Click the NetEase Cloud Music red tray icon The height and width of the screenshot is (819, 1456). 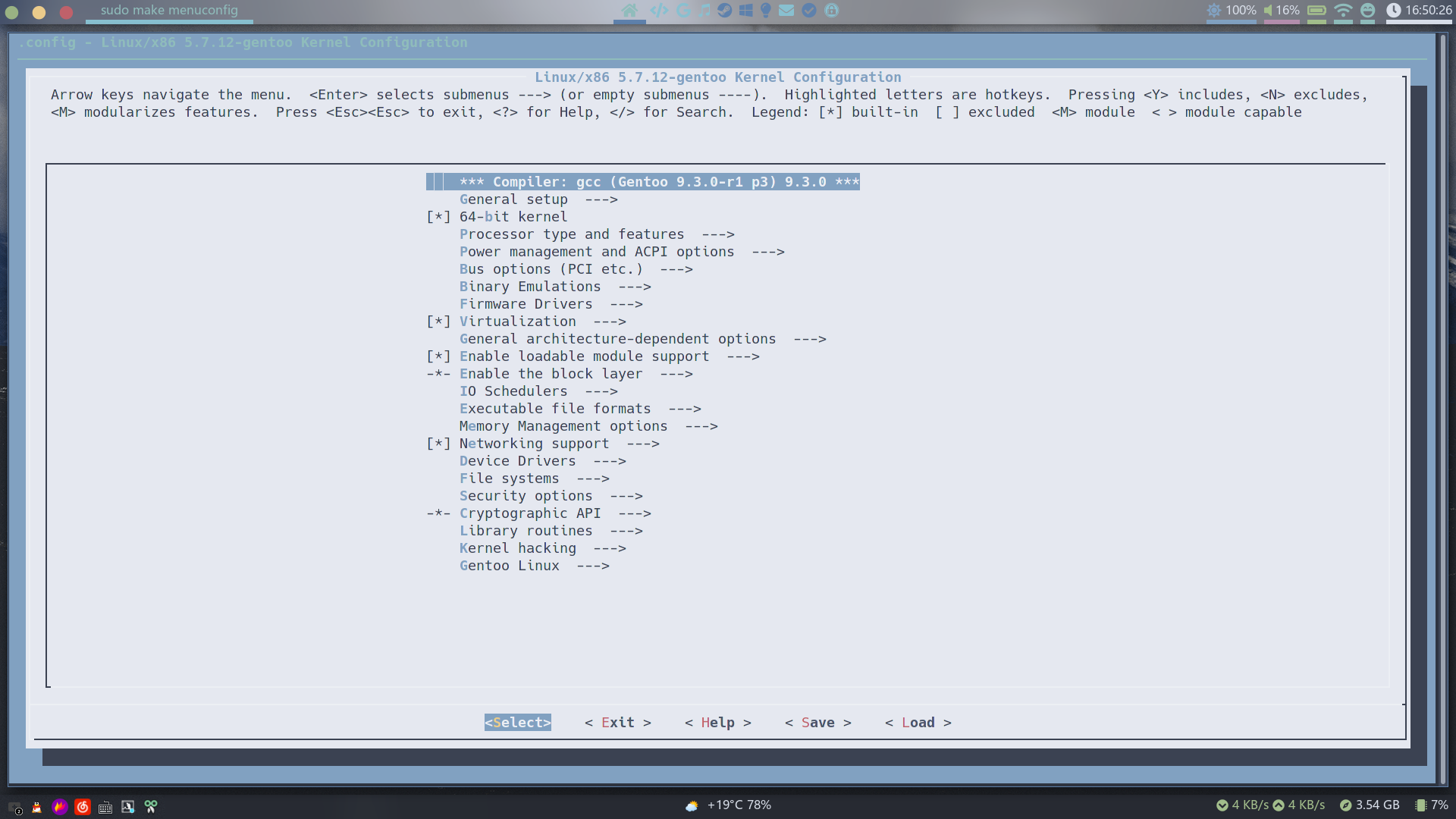[x=83, y=807]
